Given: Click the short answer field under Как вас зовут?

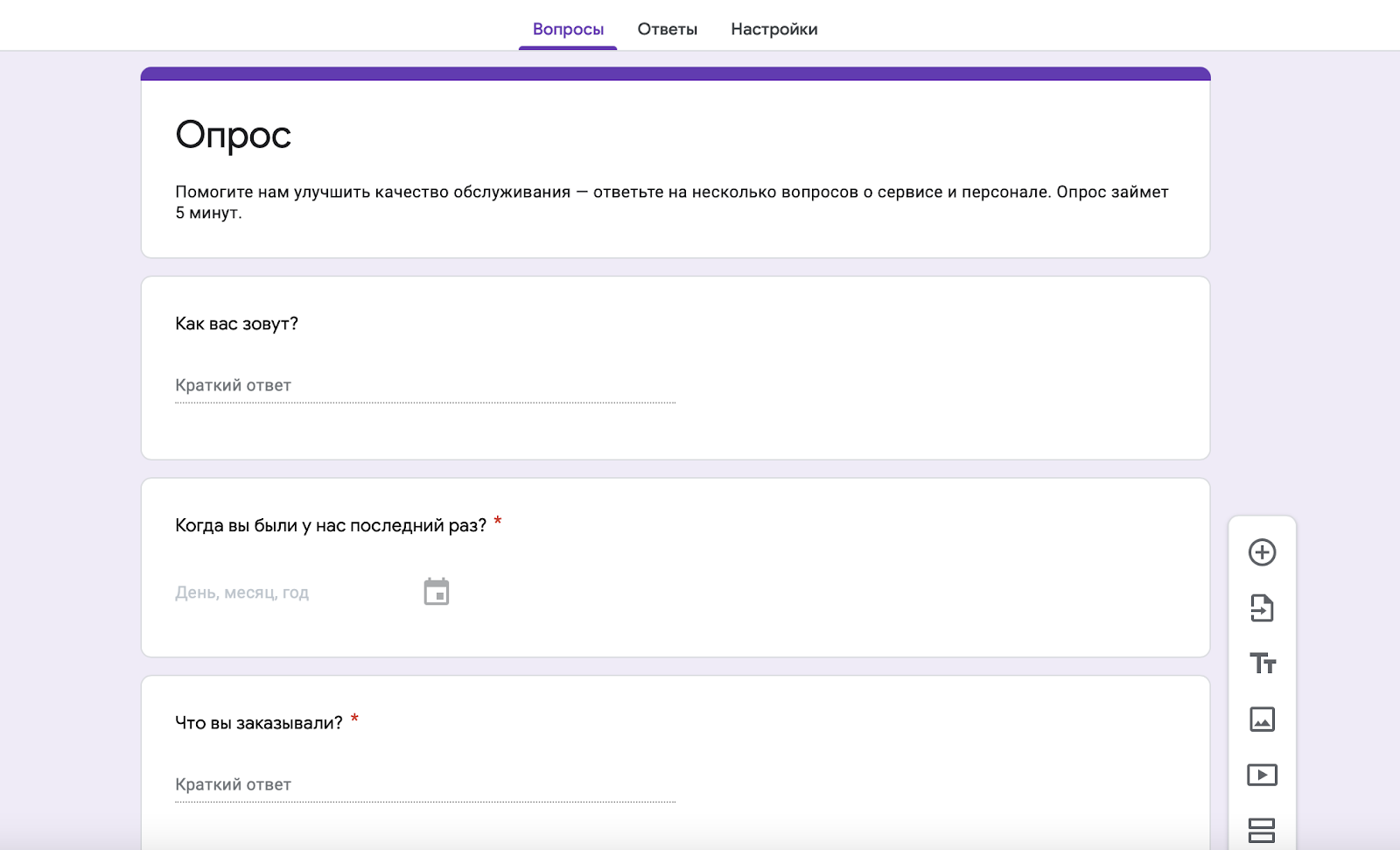Looking at the screenshot, I should 424,385.
